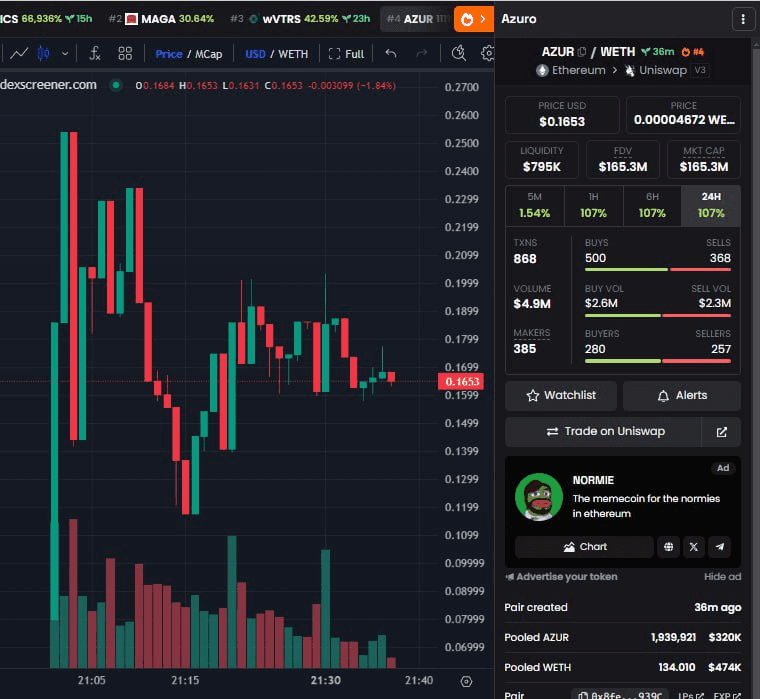Open the Ethereum chain link
Screen dimensions: 760x699
[x=571, y=70]
